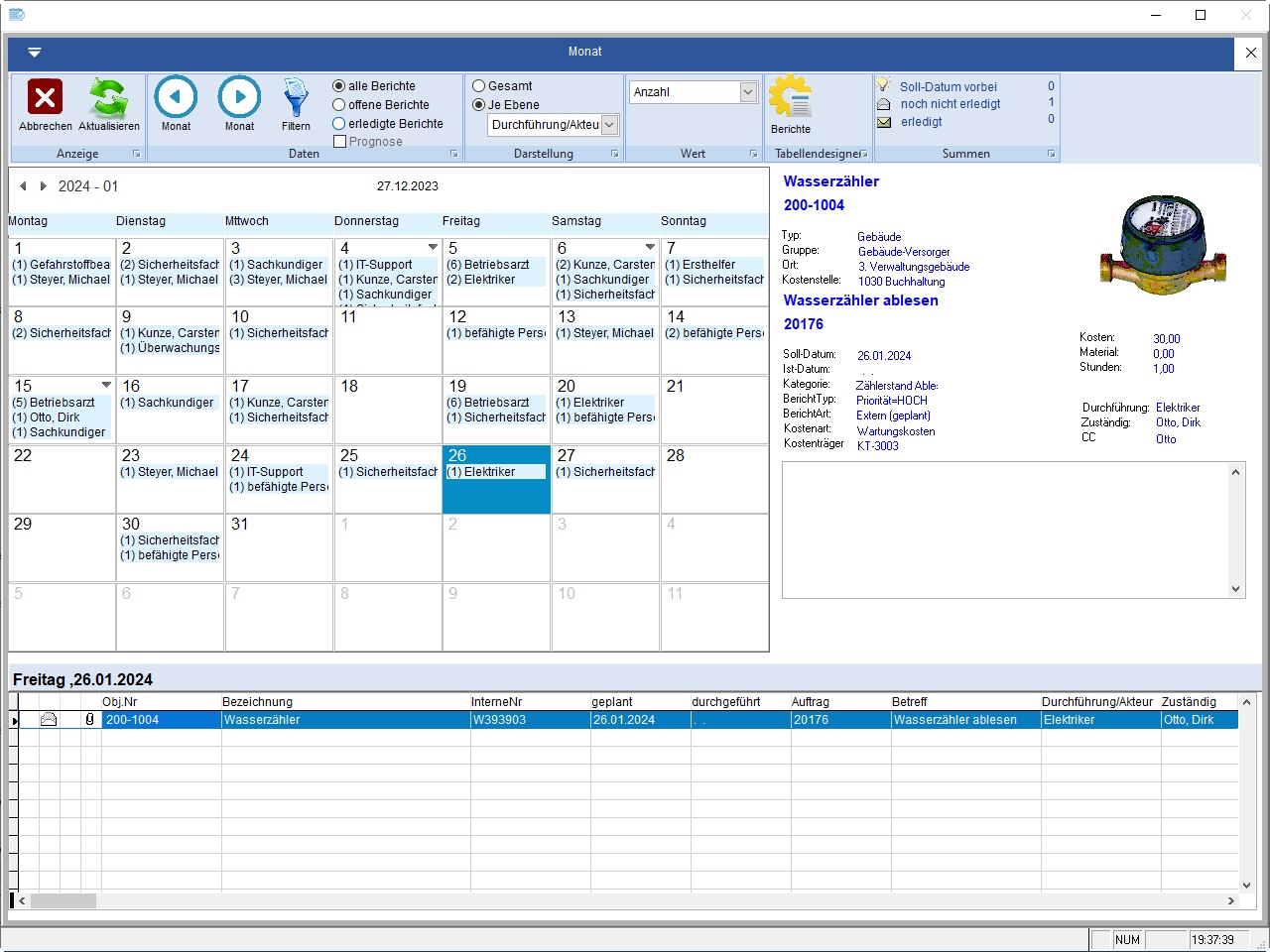1270x952 pixels.
Task: Expand day 4 entries with its arrow
Action: (x=433, y=247)
